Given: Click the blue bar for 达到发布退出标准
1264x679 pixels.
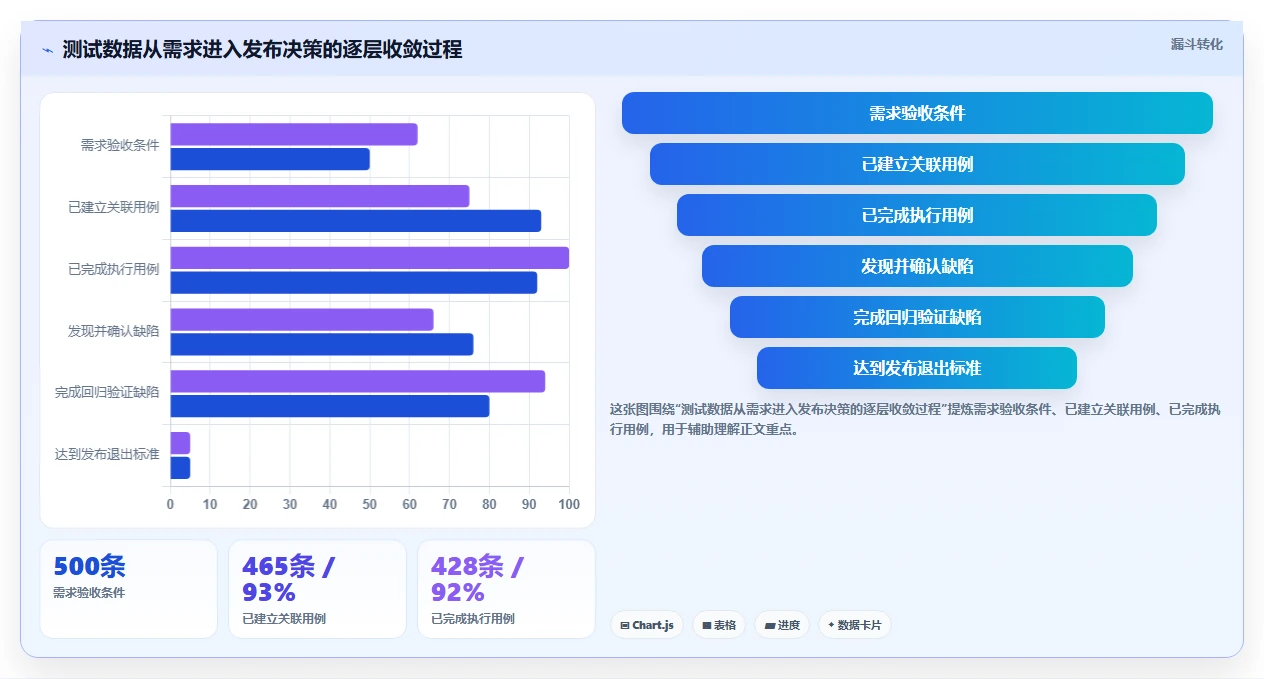Looking at the screenshot, I should pos(180,468).
